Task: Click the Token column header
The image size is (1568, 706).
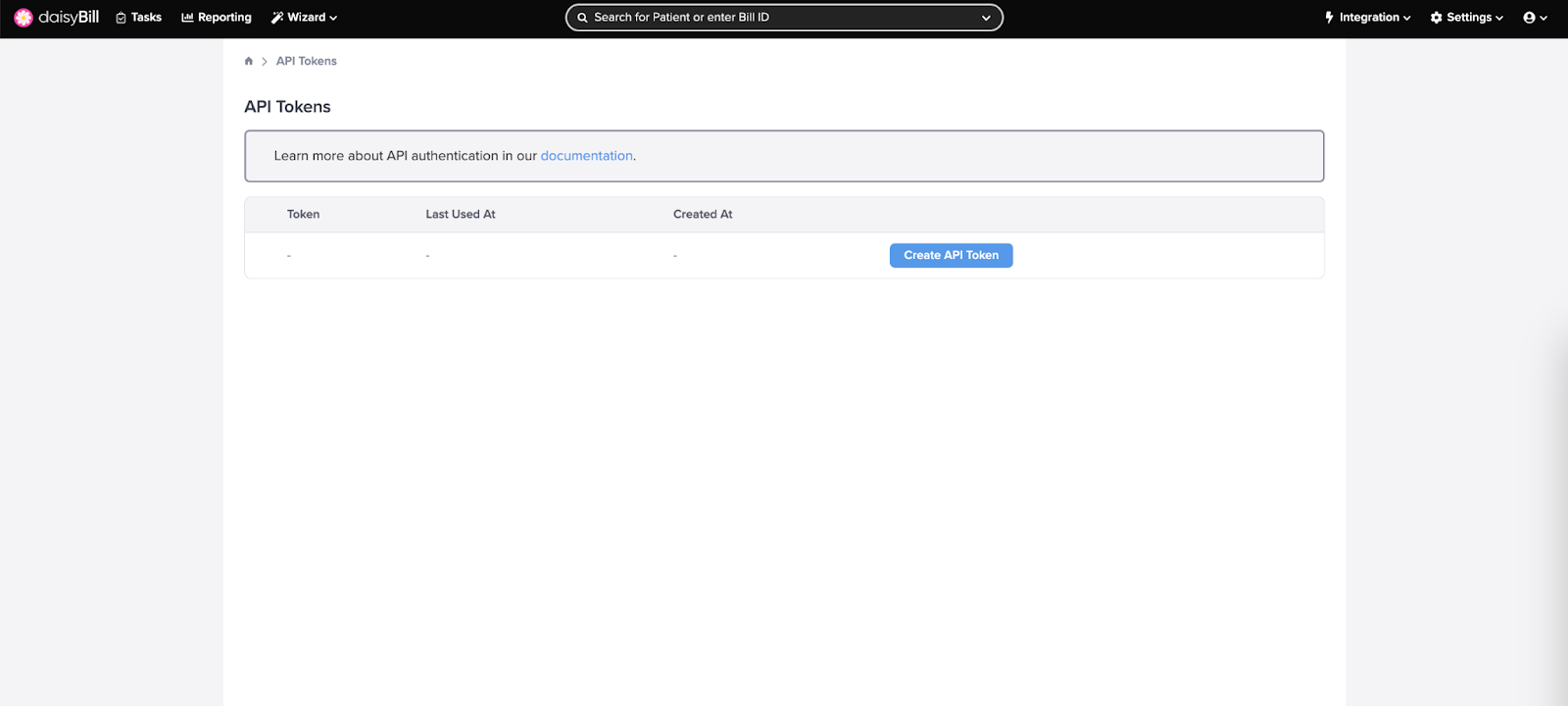Action: (x=303, y=214)
